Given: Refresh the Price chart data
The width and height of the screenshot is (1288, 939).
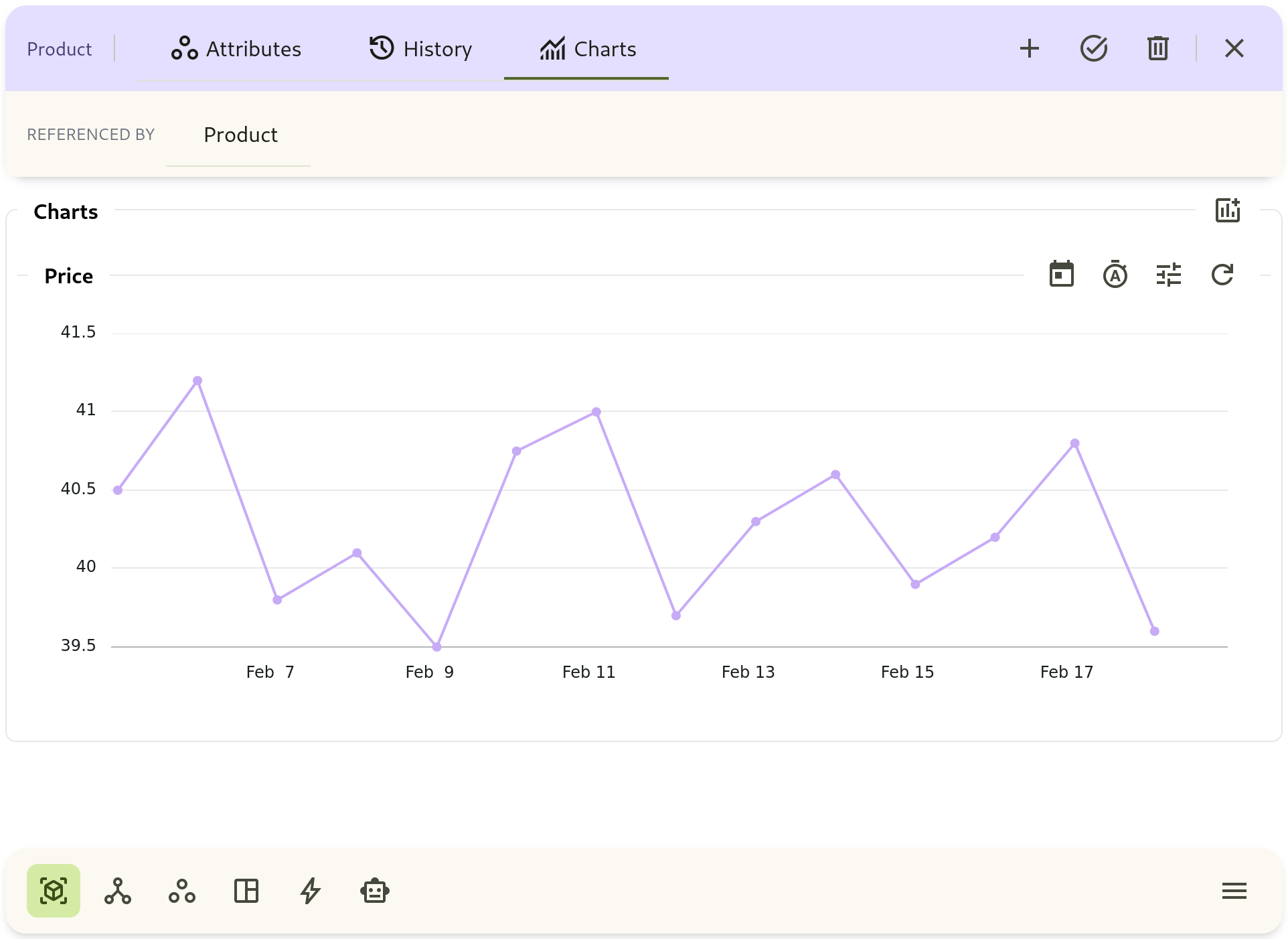Looking at the screenshot, I should point(1222,274).
